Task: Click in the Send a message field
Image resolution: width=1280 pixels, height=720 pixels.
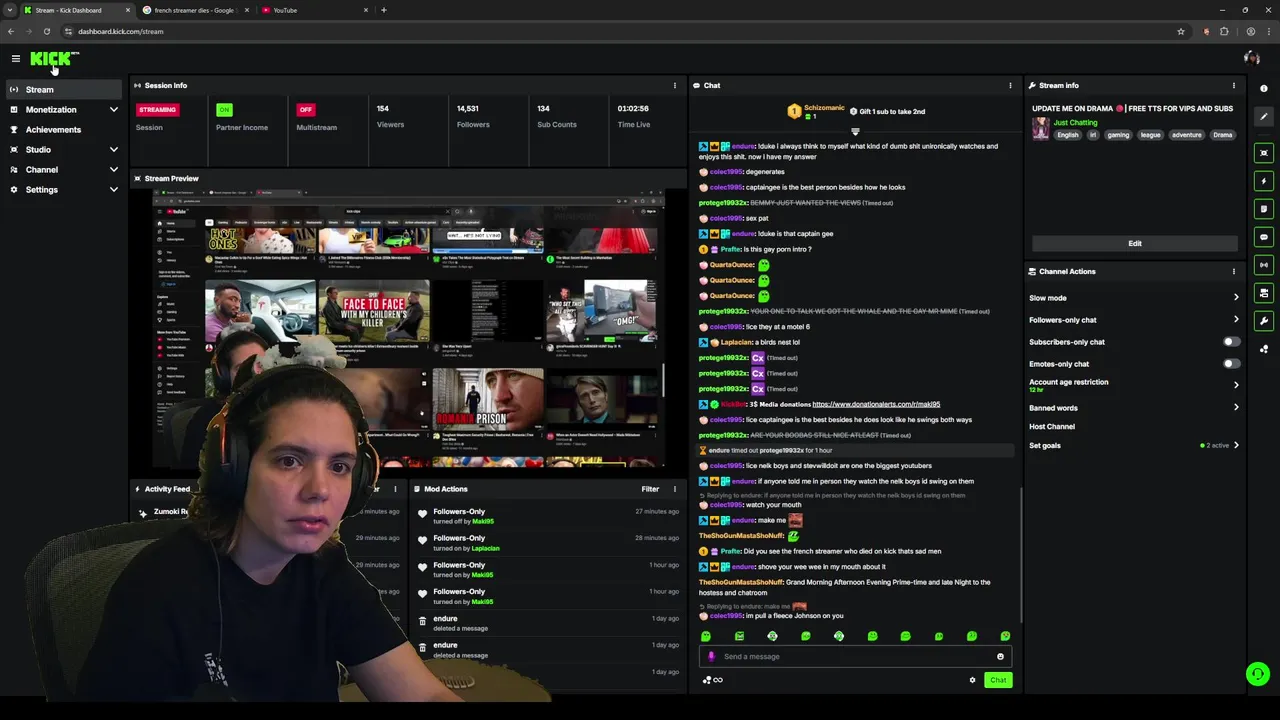Action: click(x=856, y=657)
